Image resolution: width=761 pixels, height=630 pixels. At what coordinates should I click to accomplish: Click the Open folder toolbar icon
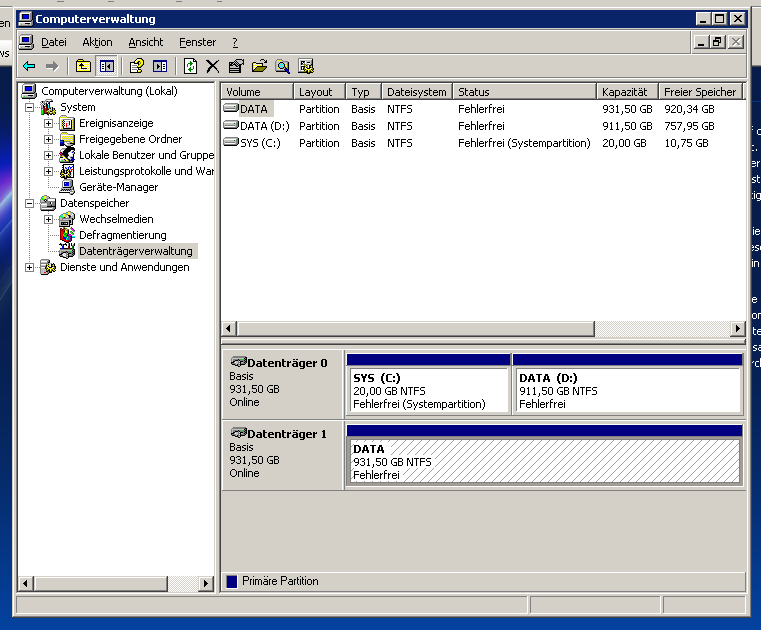pyautogui.click(x=259, y=66)
